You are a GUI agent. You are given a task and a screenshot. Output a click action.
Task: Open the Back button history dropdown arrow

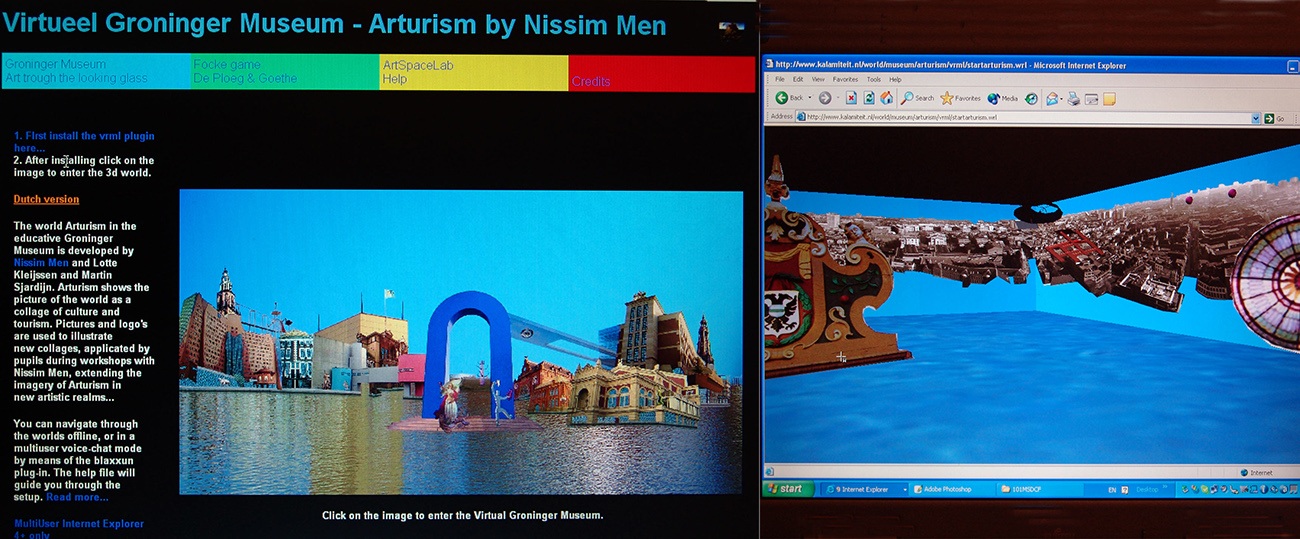pos(810,98)
